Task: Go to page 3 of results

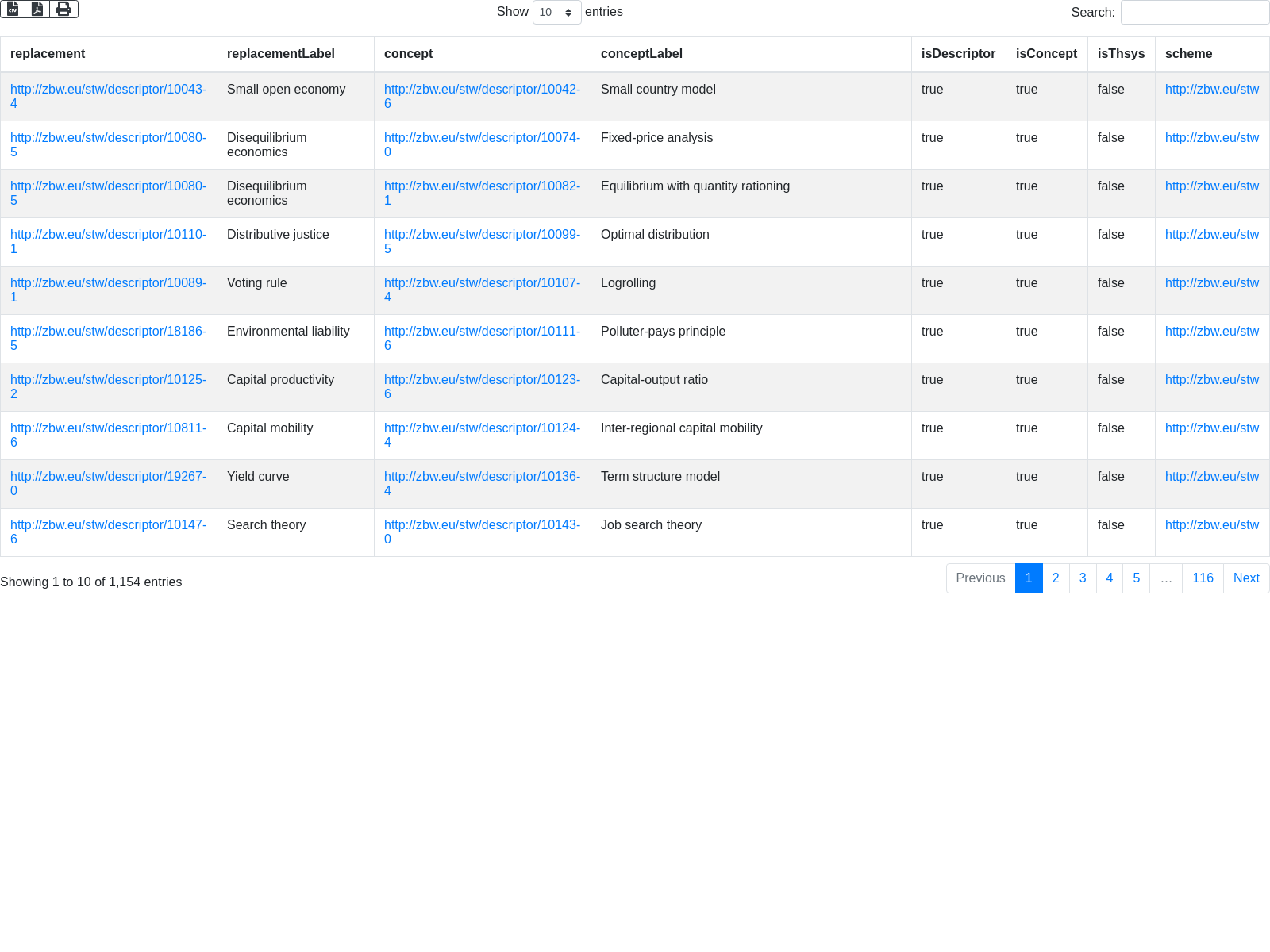Action: point(1083,578)
